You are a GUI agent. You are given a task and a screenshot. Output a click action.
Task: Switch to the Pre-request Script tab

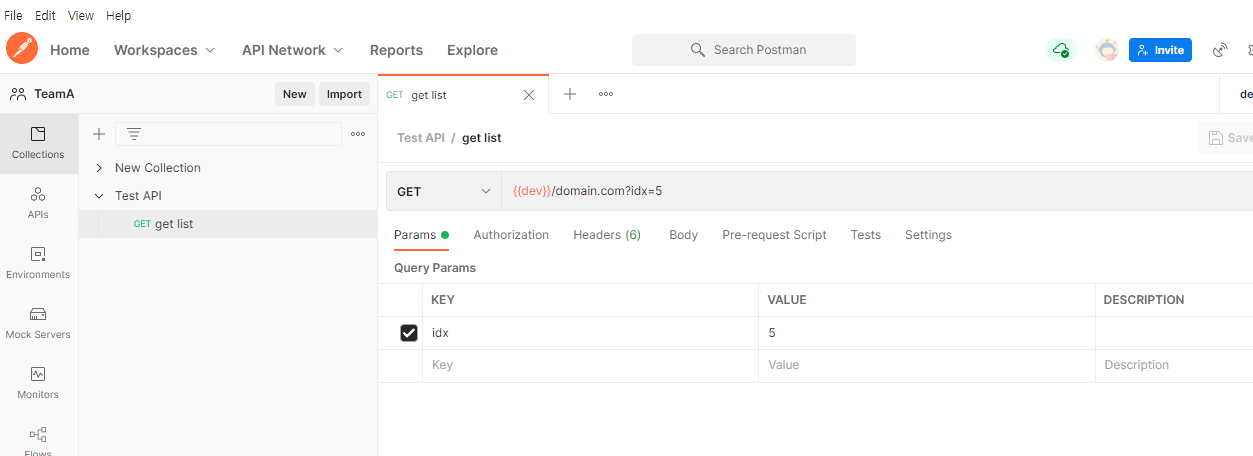coord(774,235)
